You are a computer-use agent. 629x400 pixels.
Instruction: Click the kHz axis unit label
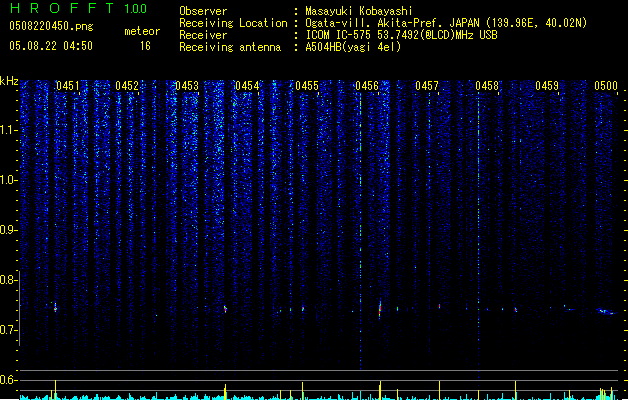[x=9, y=81]
